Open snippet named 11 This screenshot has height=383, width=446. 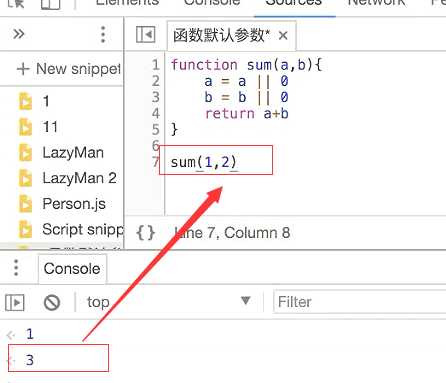38,127
